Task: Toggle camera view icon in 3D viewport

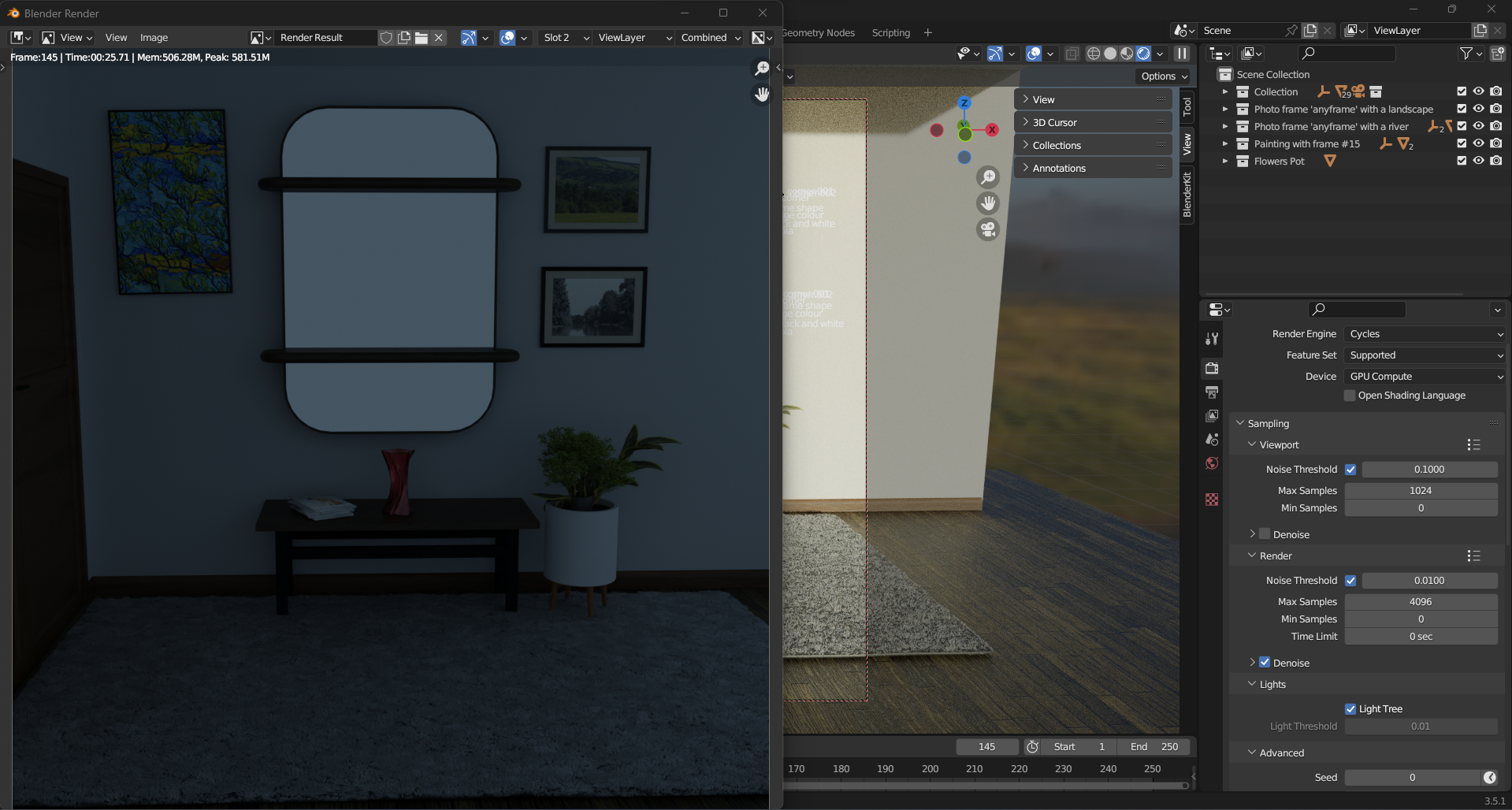Action: pyautogui.click(x=988, y=229)
